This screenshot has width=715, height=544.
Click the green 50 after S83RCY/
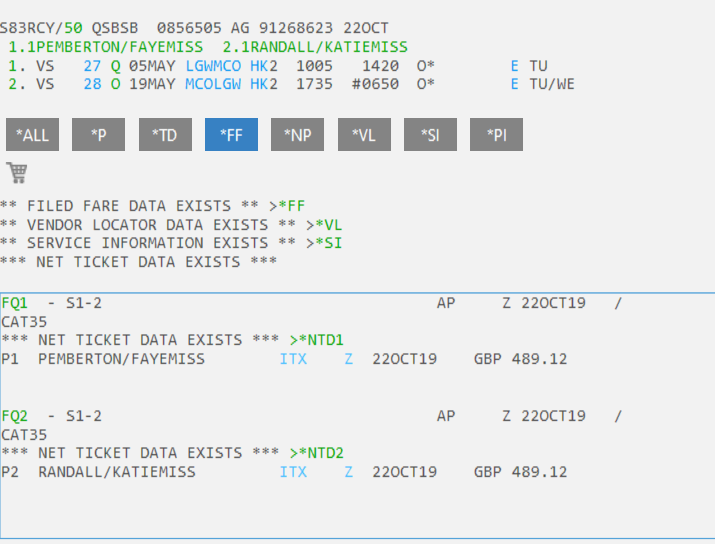pos(73,28)
